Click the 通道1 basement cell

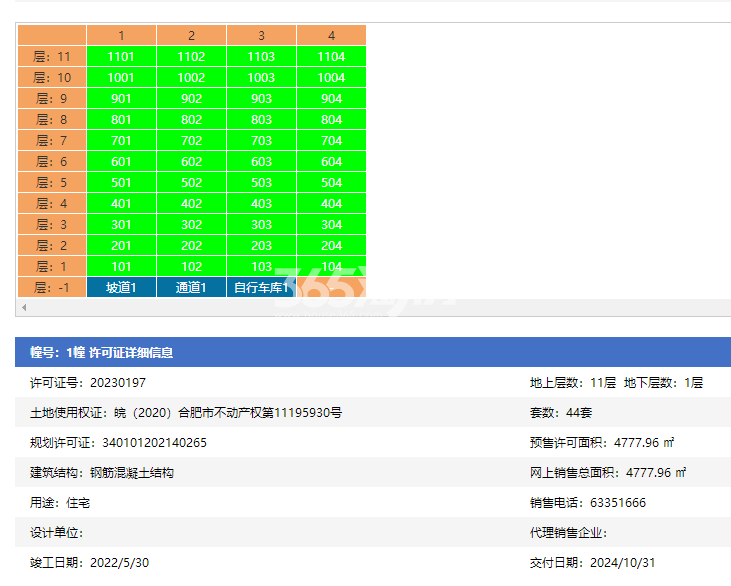[191, 287]
